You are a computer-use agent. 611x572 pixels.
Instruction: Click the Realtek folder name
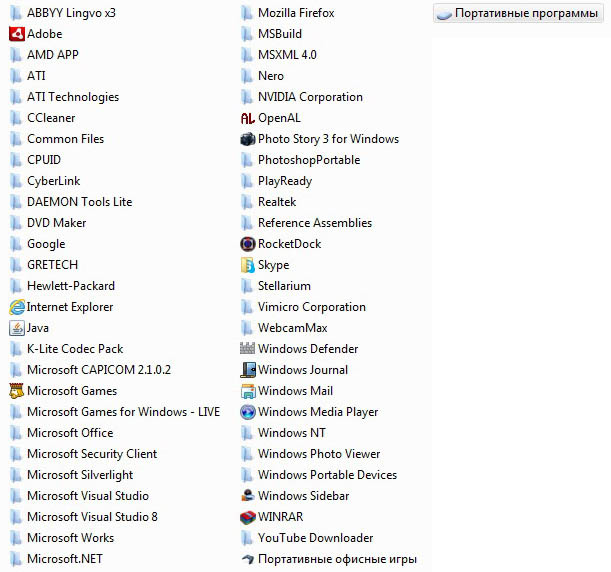277,202
